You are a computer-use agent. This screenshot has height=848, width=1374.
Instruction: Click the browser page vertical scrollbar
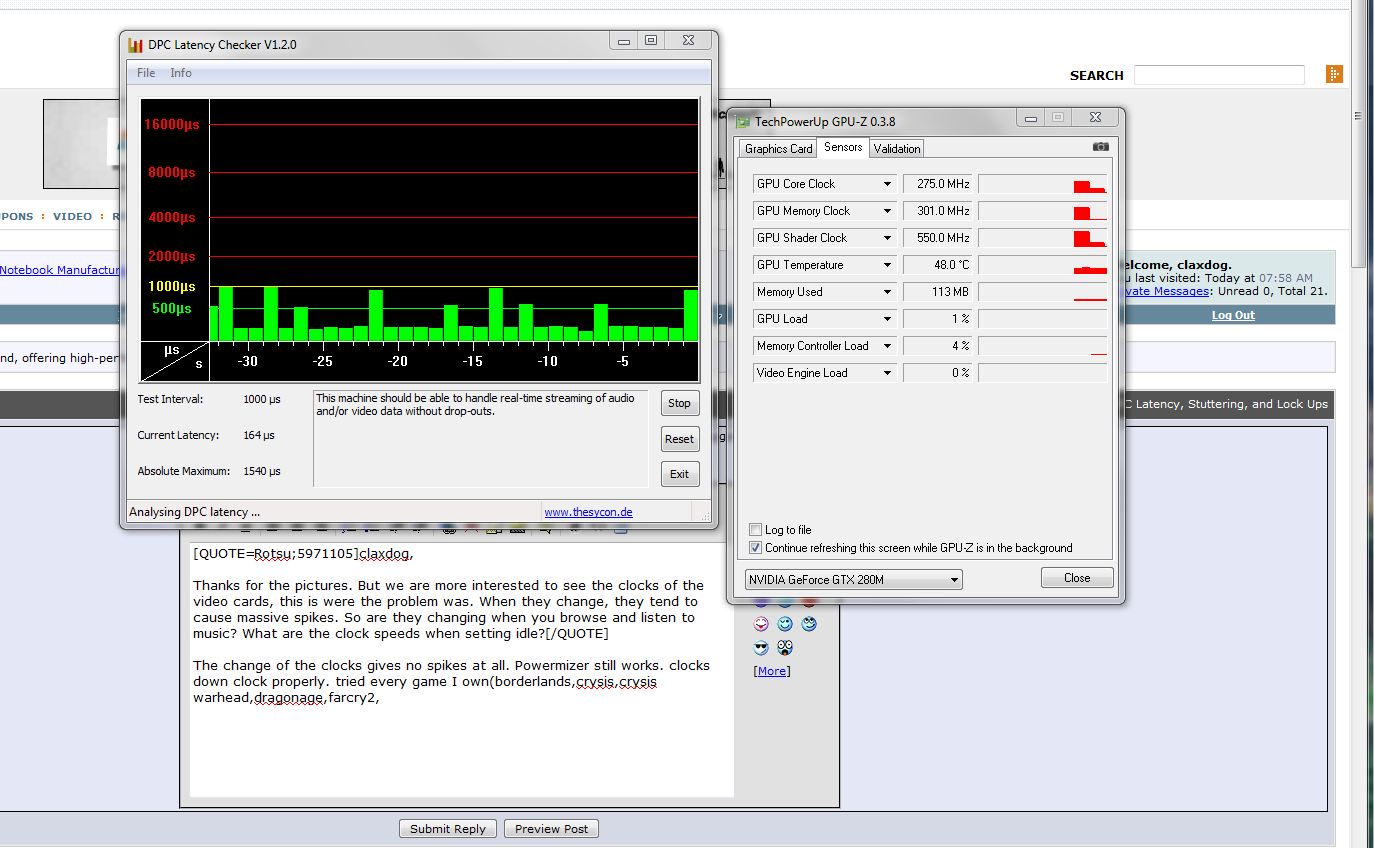point(1358,135)
